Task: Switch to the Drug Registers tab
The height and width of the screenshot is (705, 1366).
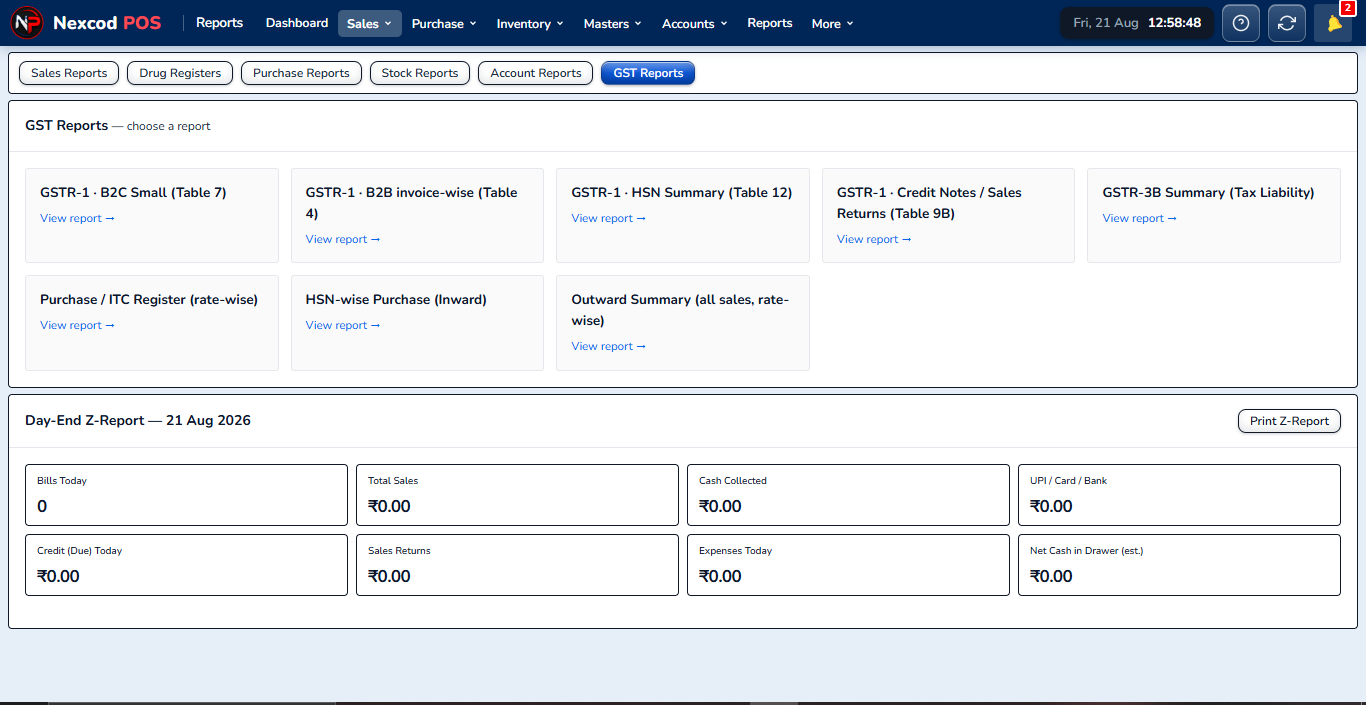Action: pyautogui.click(x=180, y=73)
